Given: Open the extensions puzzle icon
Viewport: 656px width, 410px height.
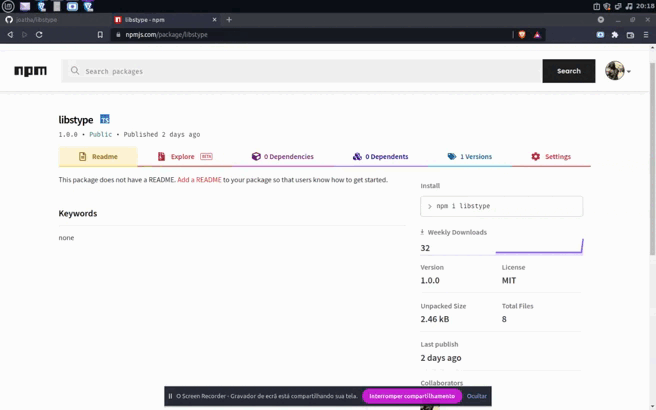Looking at the screenshot, I should [x=615, y=35].
